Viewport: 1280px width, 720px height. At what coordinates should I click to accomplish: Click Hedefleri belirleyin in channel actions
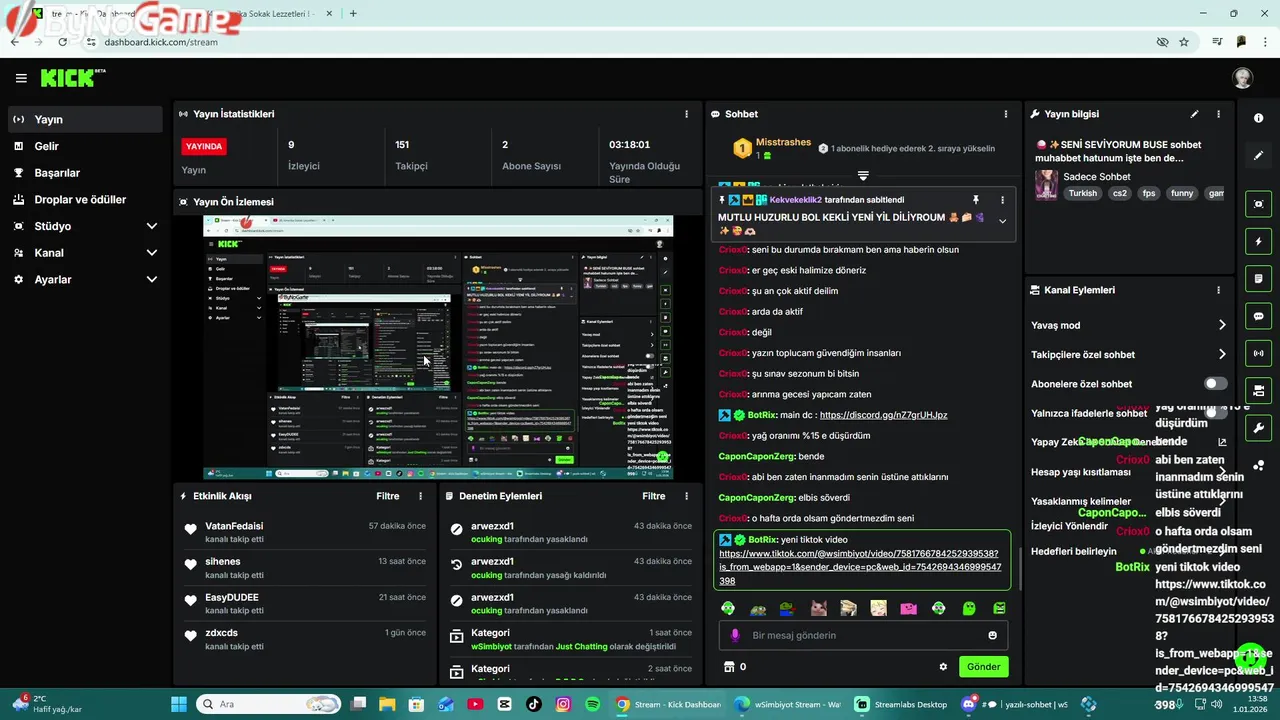pos(1074,551)
